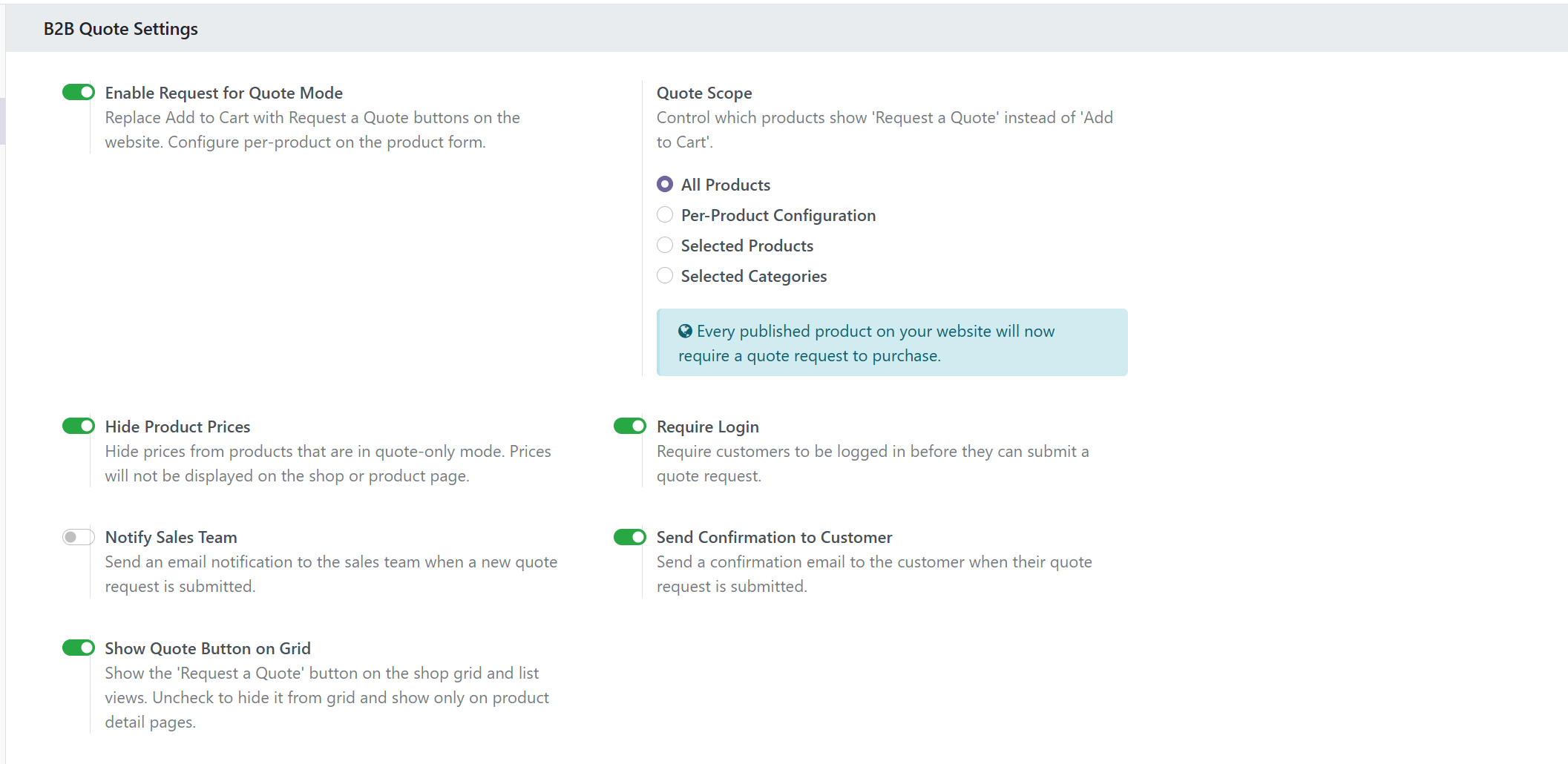Choose the Selected Categories radio option
The width and height of the screenshot is (1568, 764).
point(665,275)
